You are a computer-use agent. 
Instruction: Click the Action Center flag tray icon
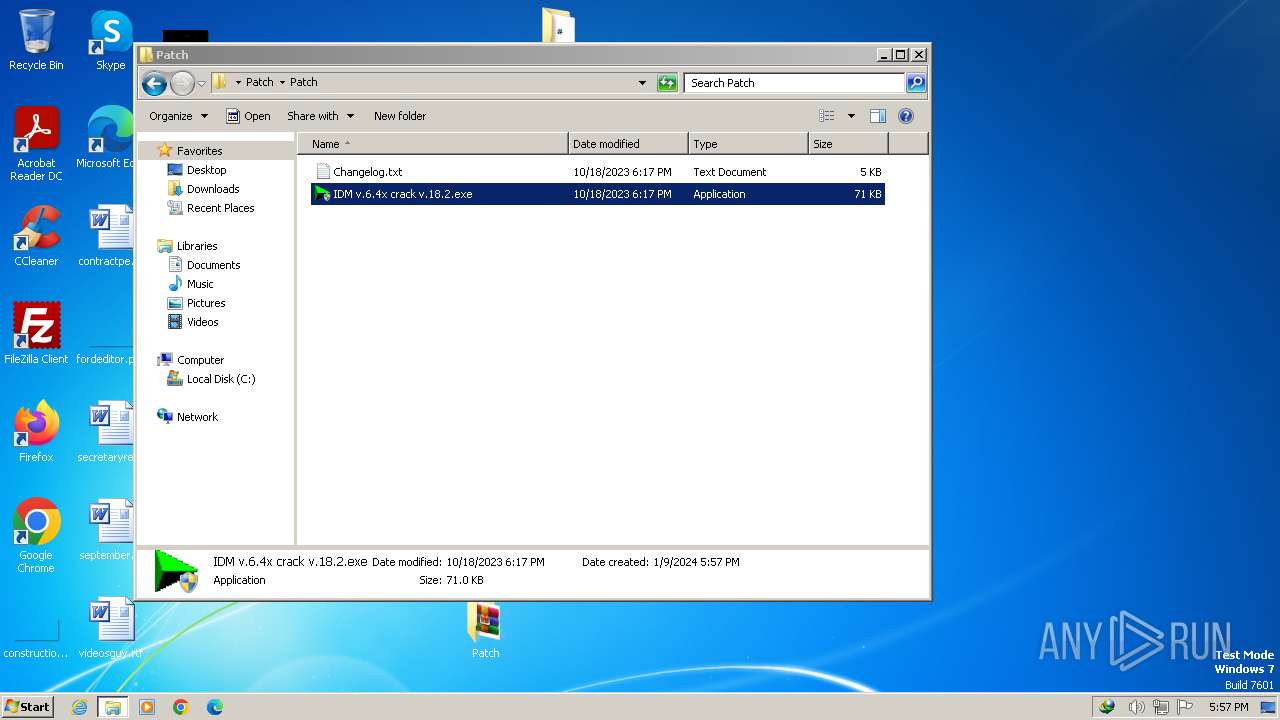tap(1185, 707)
